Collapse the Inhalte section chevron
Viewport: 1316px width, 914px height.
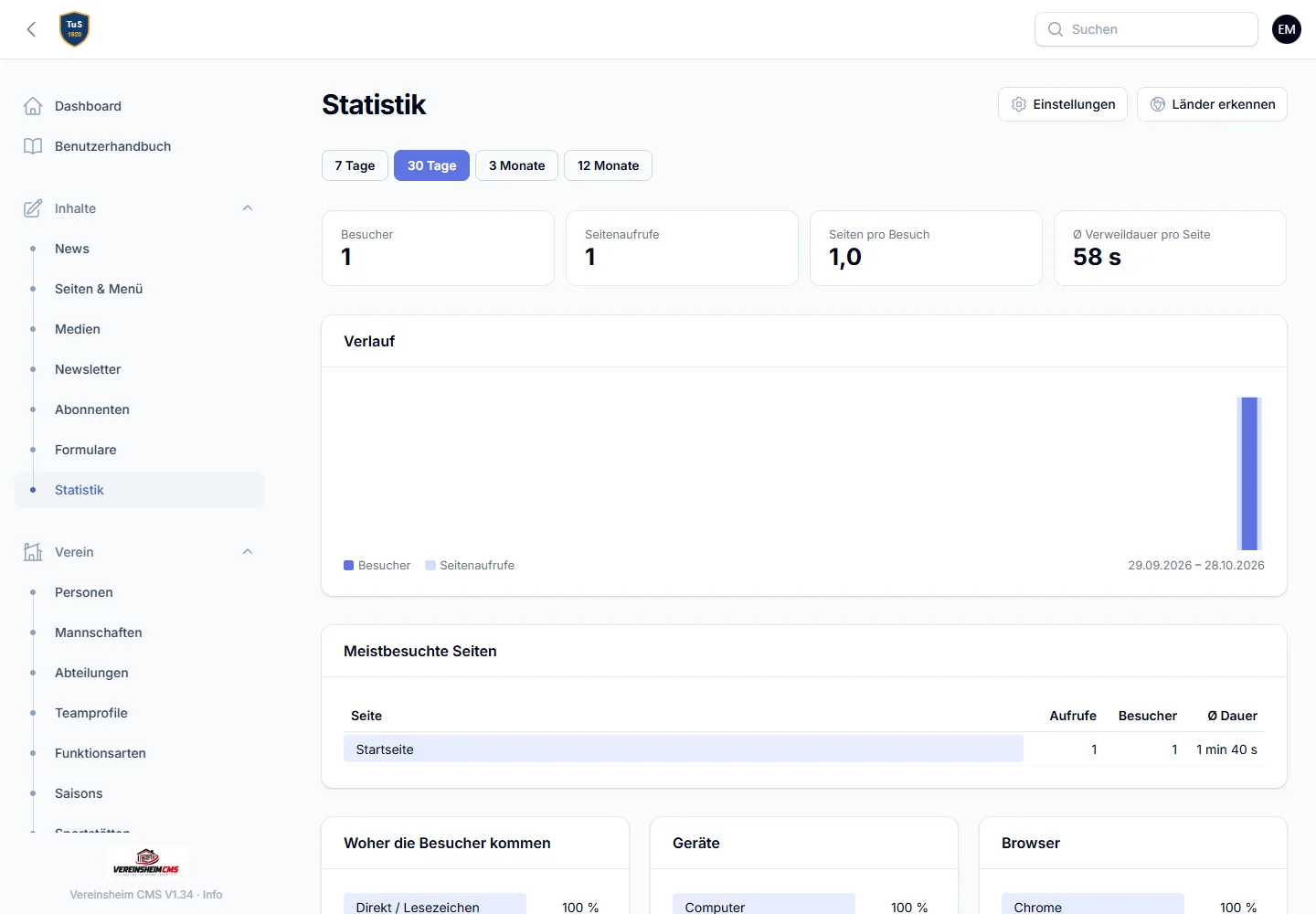(248, 208)
